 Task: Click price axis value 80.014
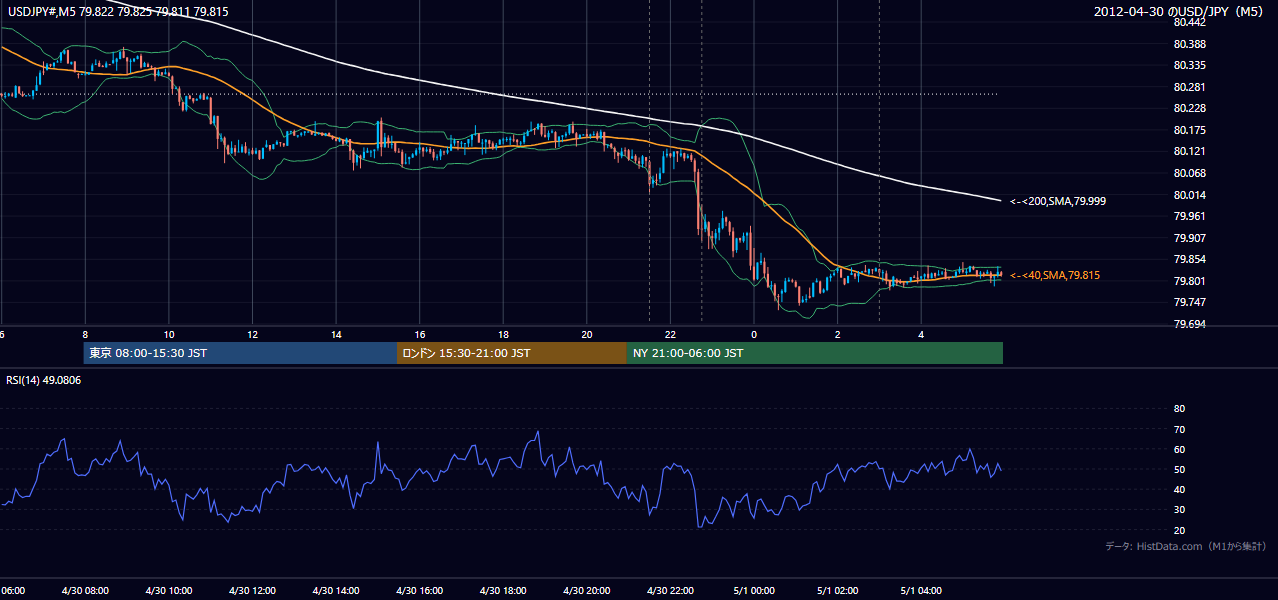pos(1189,195)
